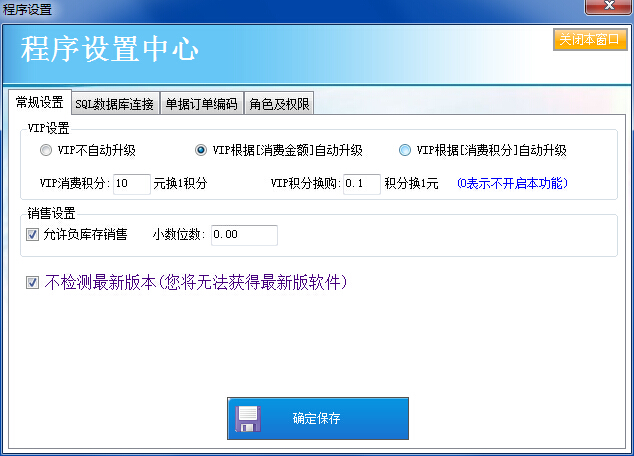
Task: Click the 程序设置中心 header title
Action: point(110,50)
